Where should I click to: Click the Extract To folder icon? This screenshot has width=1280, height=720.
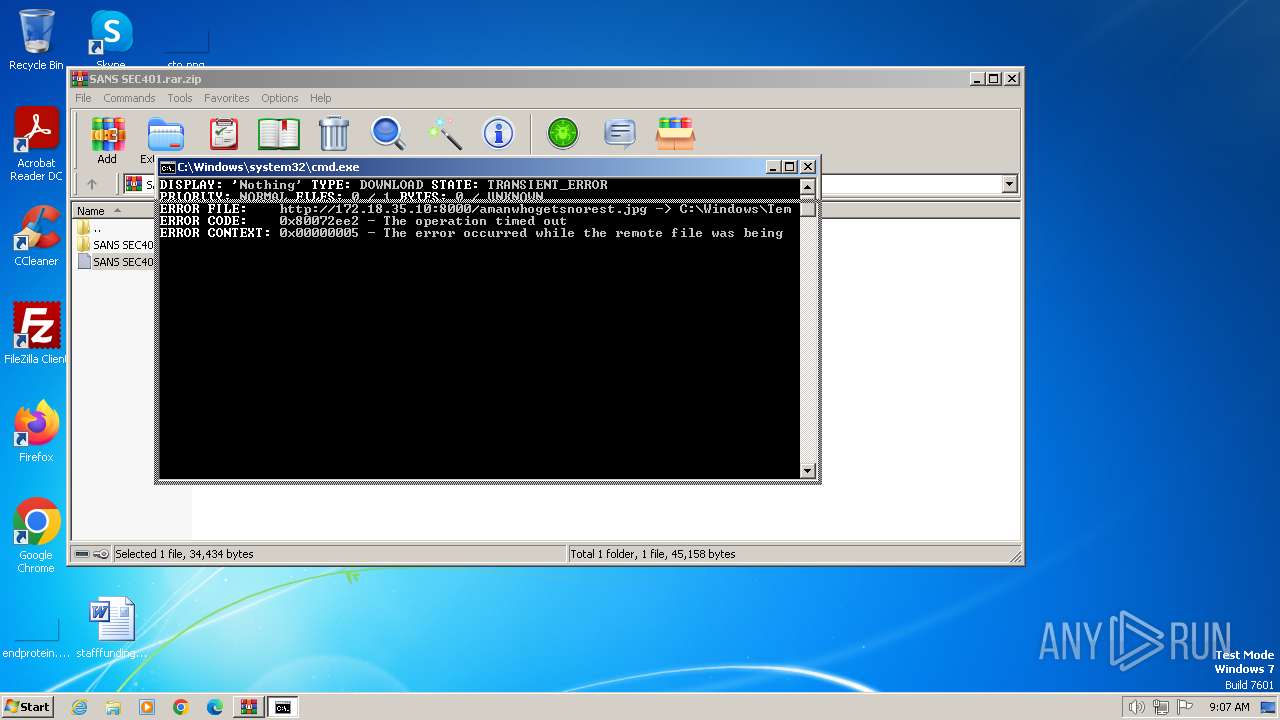coord(166,133)
